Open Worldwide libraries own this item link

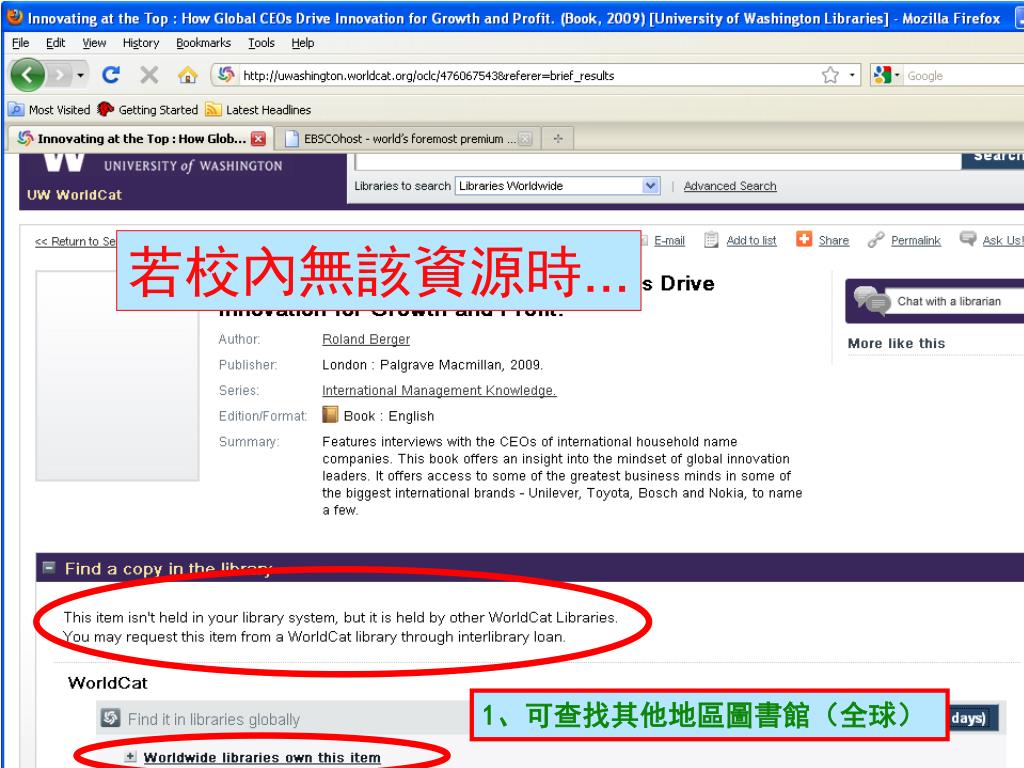262,758
